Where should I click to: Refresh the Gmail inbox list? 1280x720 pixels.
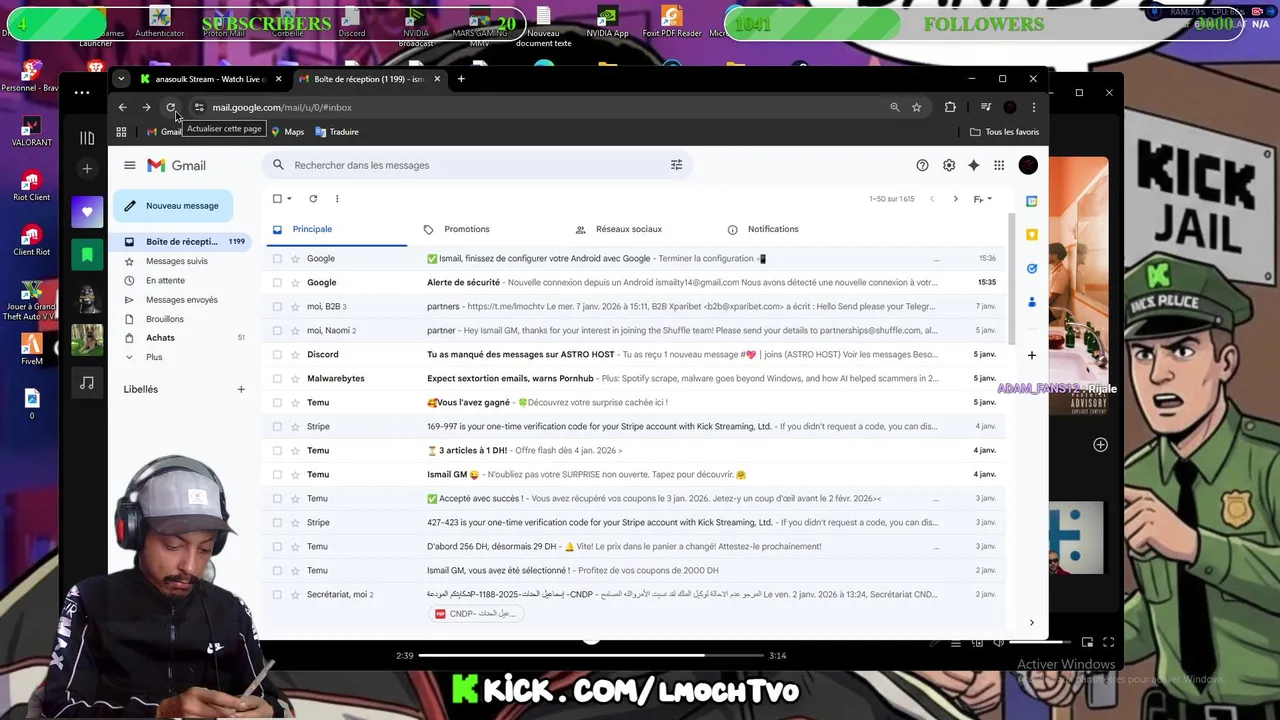click(313, 199)
